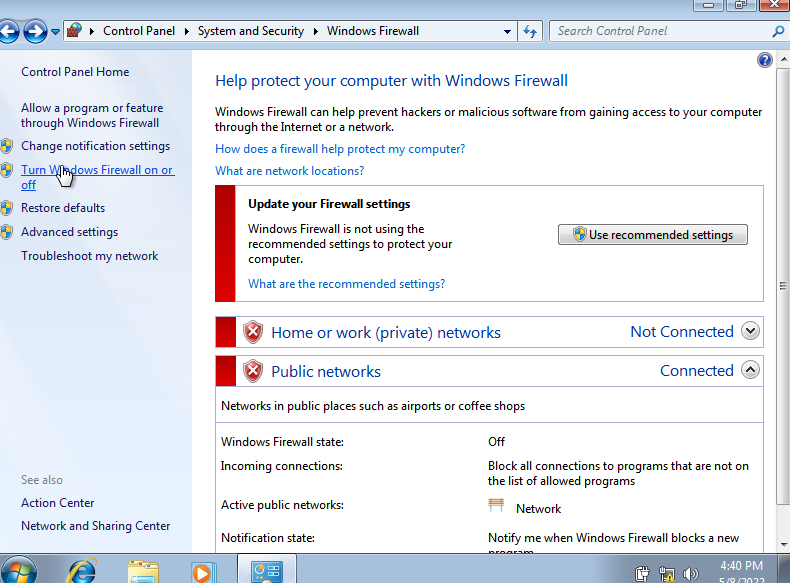Click the Back navigation arrow
The height and width of the screenshot is (583, 790).
[x=9, y=31]
